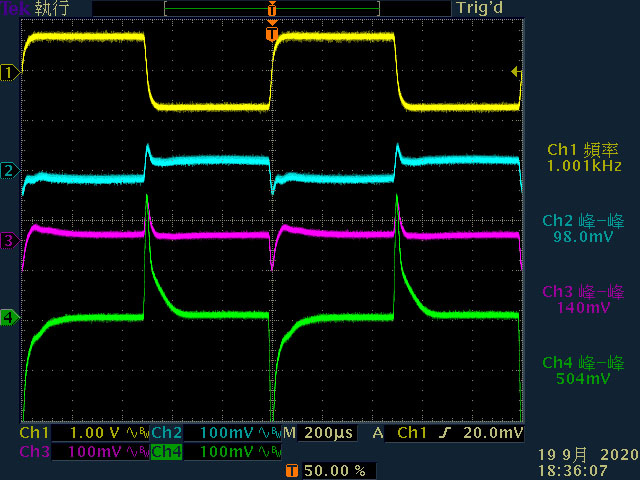The height and width of the screenshot is (480, 640).
Task: Click the Ch2 coupling bandwidth icon
Action: pyautogui.click(x=270, y=433)
